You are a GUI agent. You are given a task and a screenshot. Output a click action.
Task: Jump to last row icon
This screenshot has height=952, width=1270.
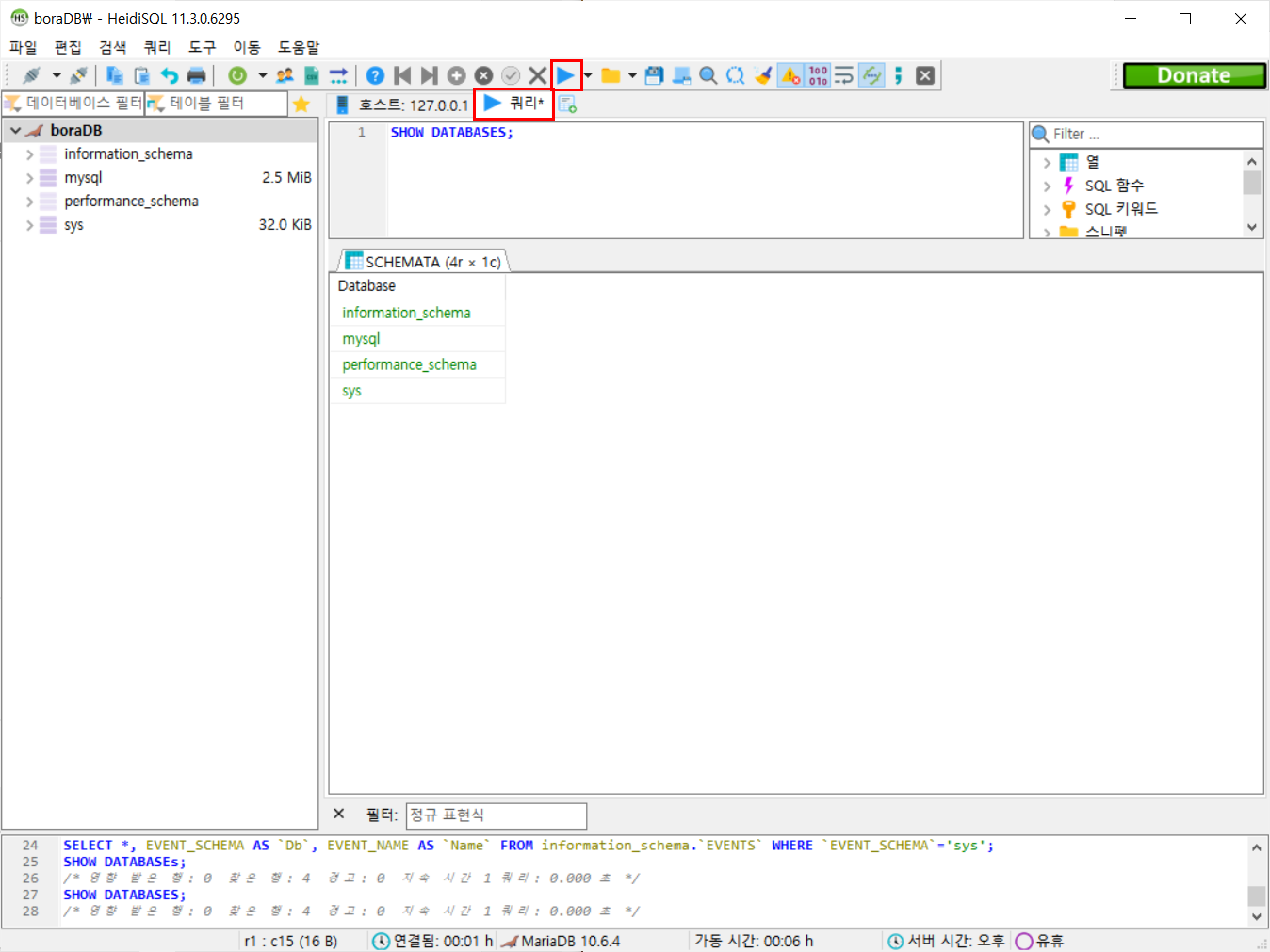pos(429,75)
